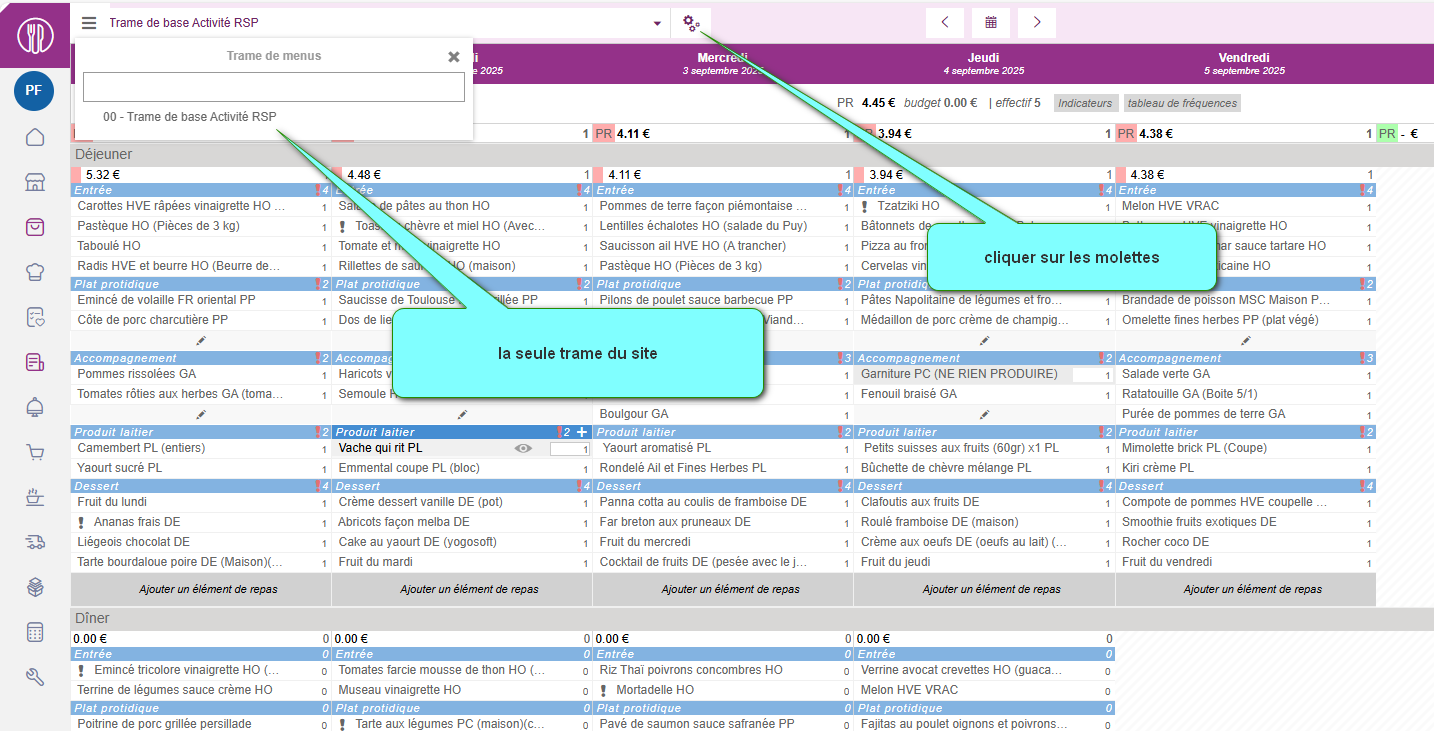Open the checklist with heart sidebar icon
Screen dimensions: 1434x731
[35, 317]
